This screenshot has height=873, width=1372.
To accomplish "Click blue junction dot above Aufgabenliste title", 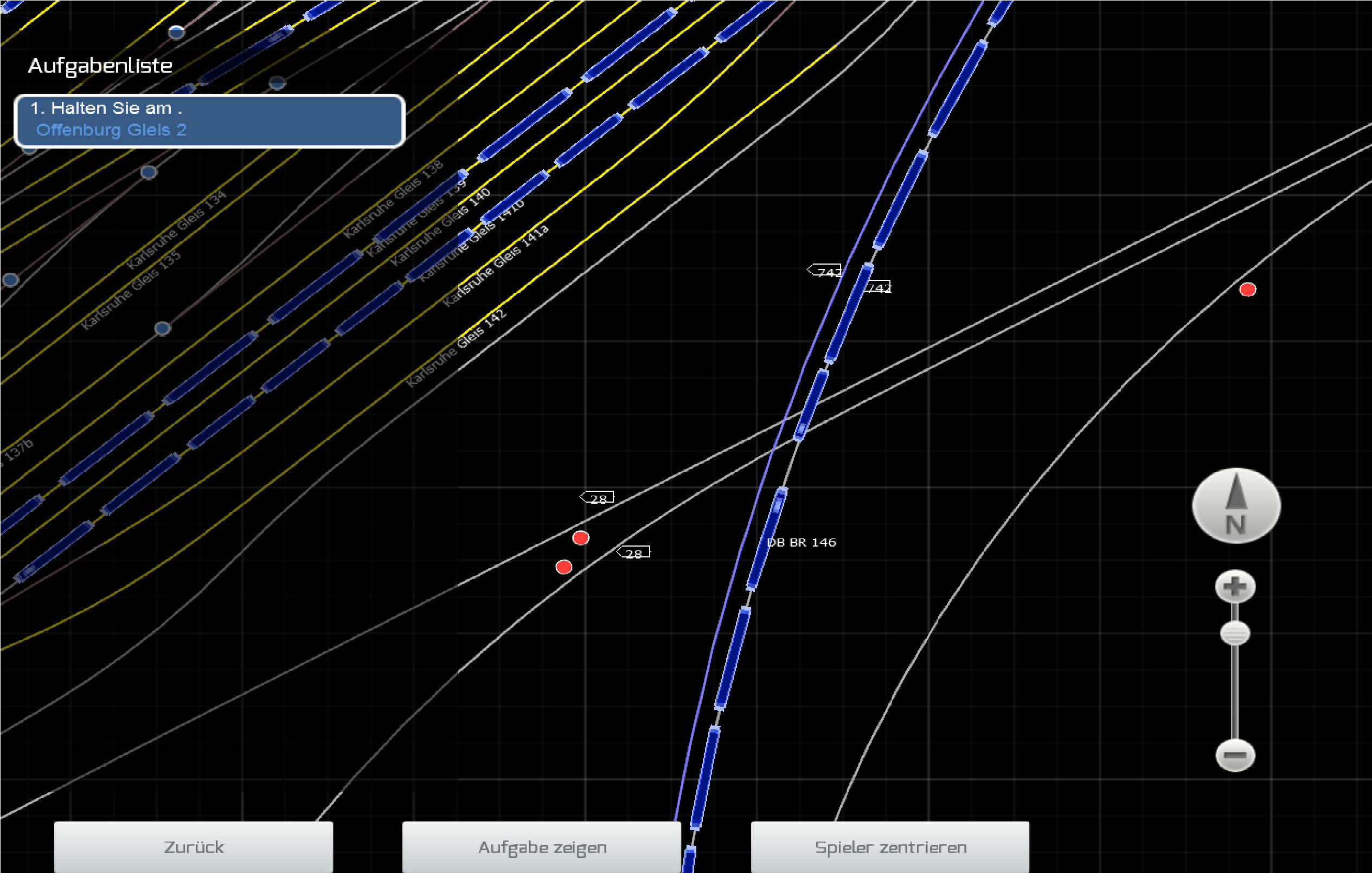I will pos(176,32).
